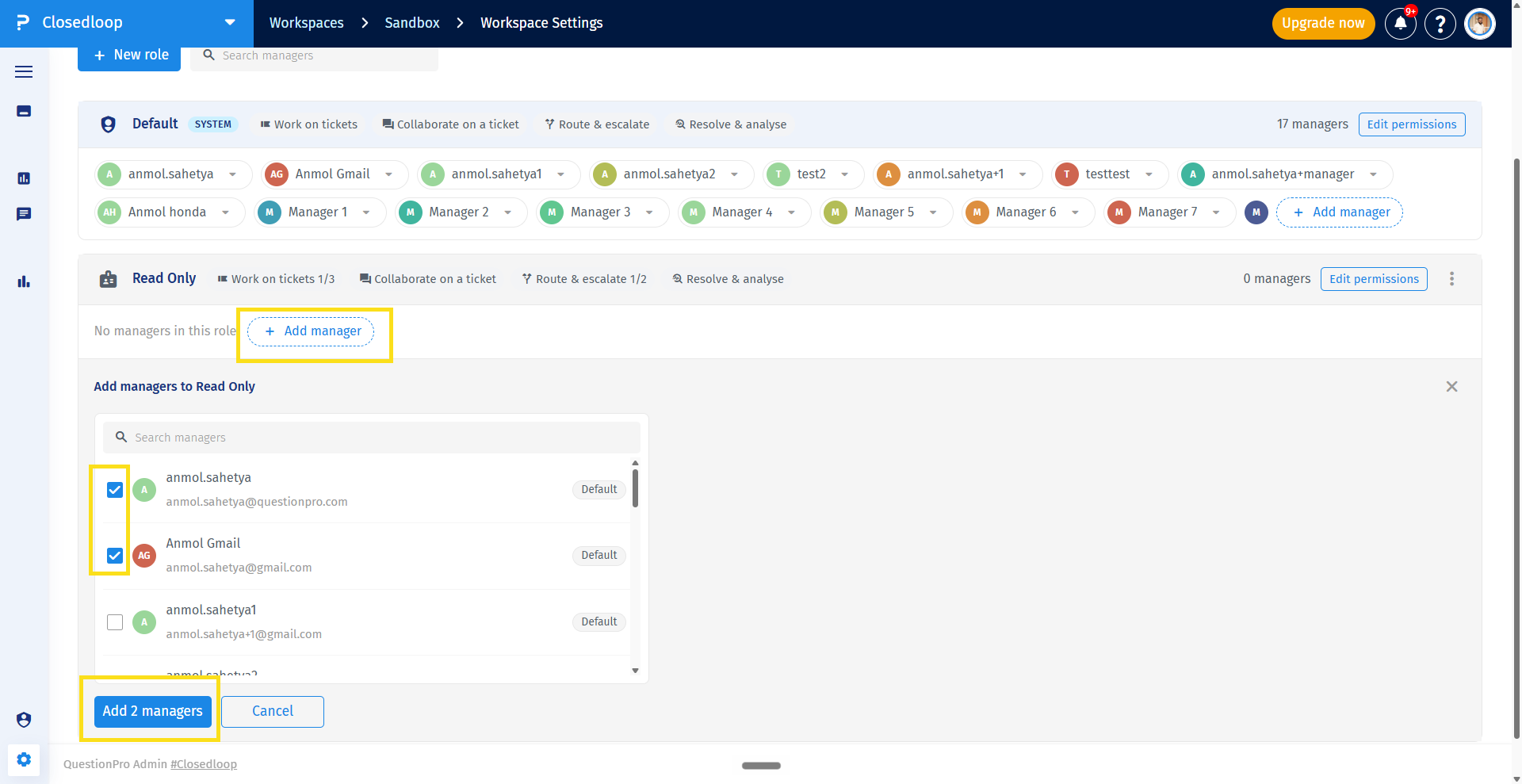Click the Default tag beside Anmol Gmail

[x=599, y=556]
